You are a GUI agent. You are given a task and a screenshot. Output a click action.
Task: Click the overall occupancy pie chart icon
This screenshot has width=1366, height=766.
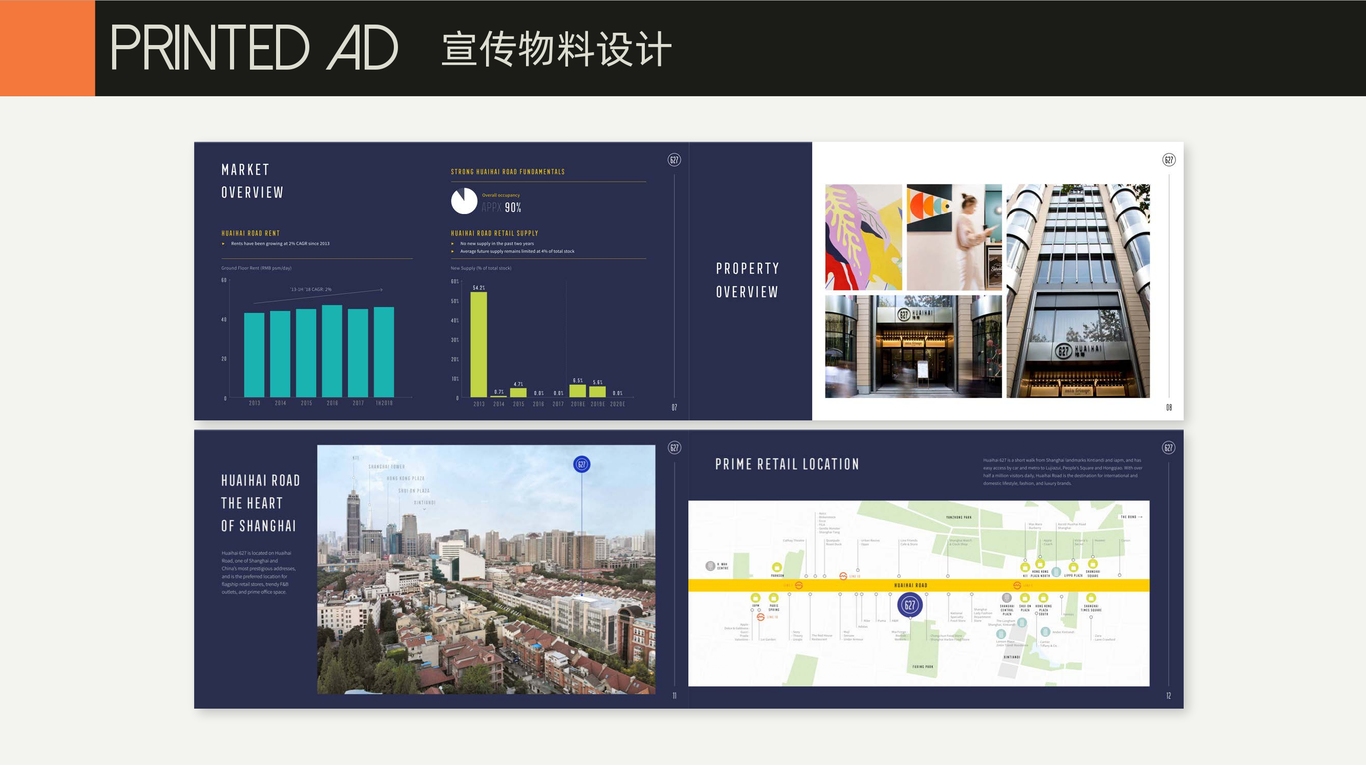point(464,201)
